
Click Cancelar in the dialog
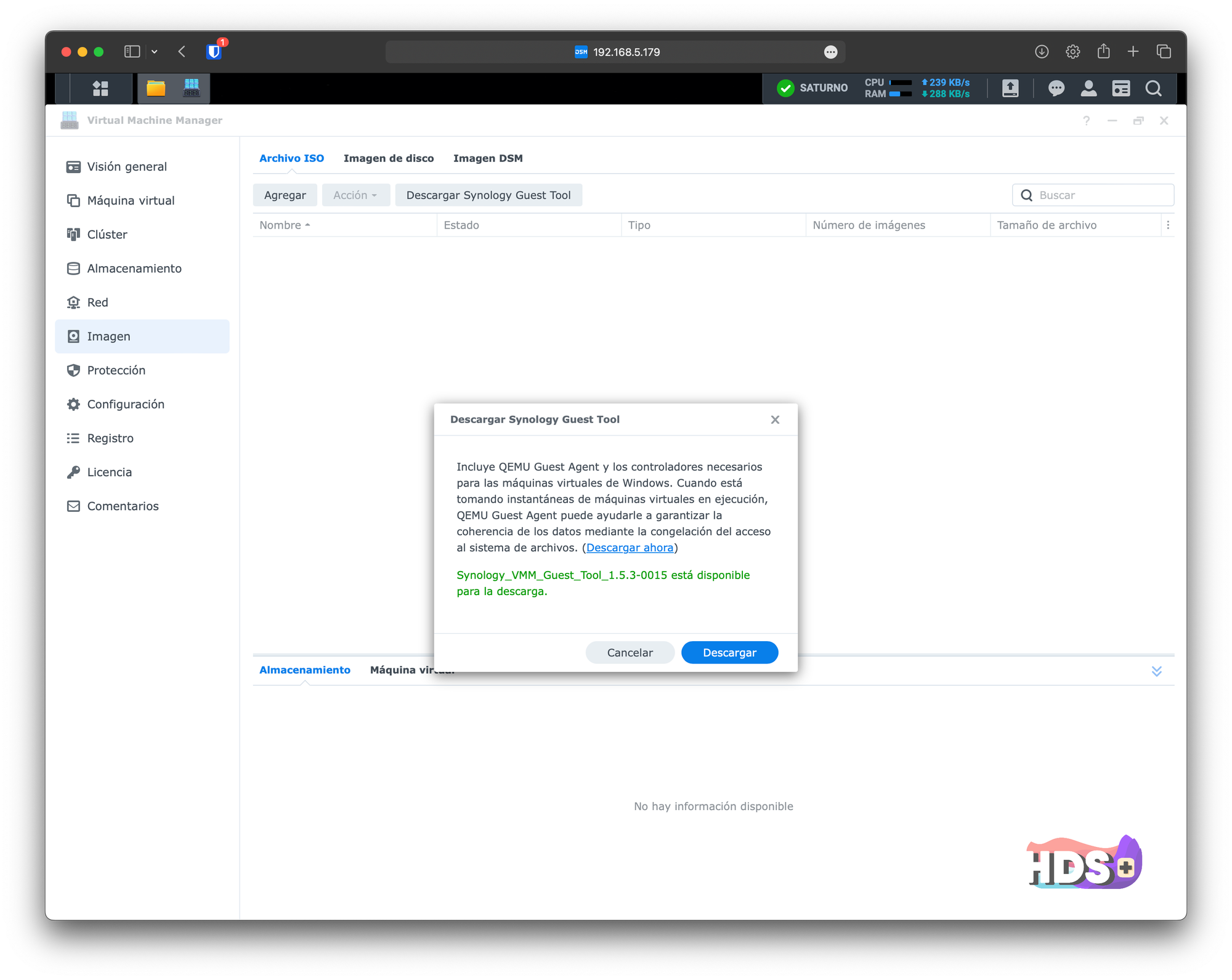click(630, 653)
